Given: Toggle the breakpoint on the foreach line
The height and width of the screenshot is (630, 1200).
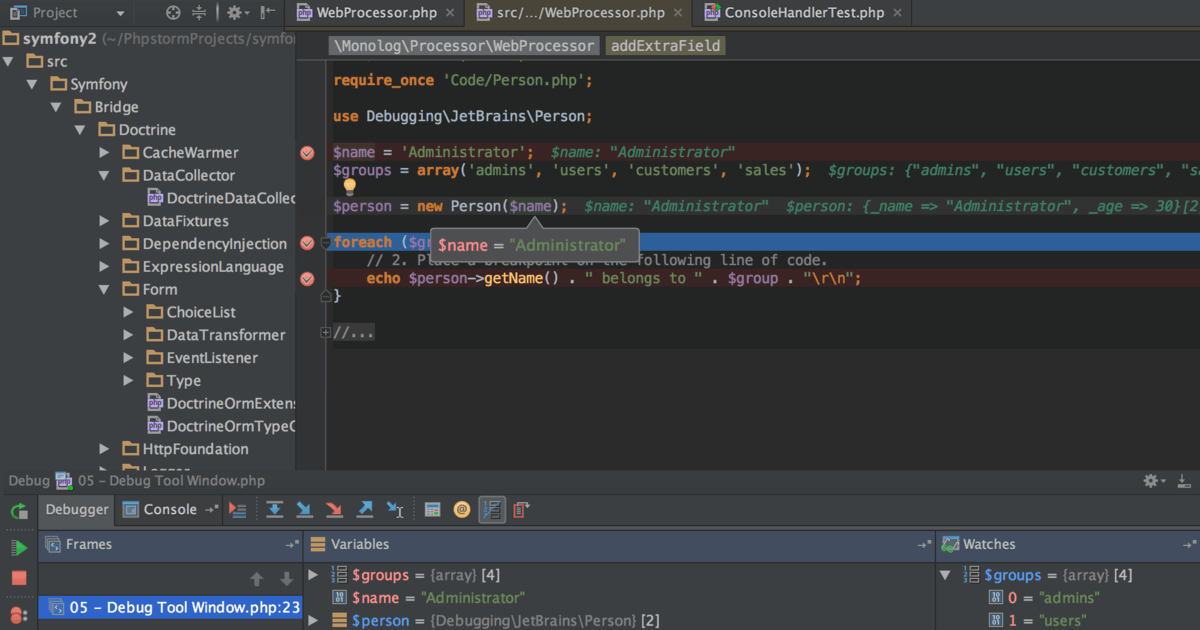Looking at the screenshot, I should coord(307,241).
